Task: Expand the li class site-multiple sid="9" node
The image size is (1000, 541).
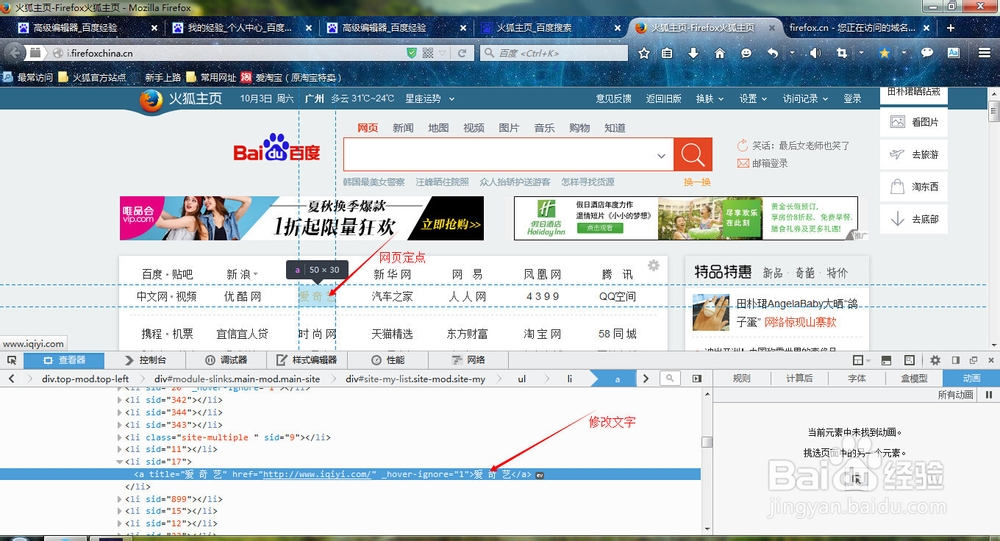Action: (119, 438)
